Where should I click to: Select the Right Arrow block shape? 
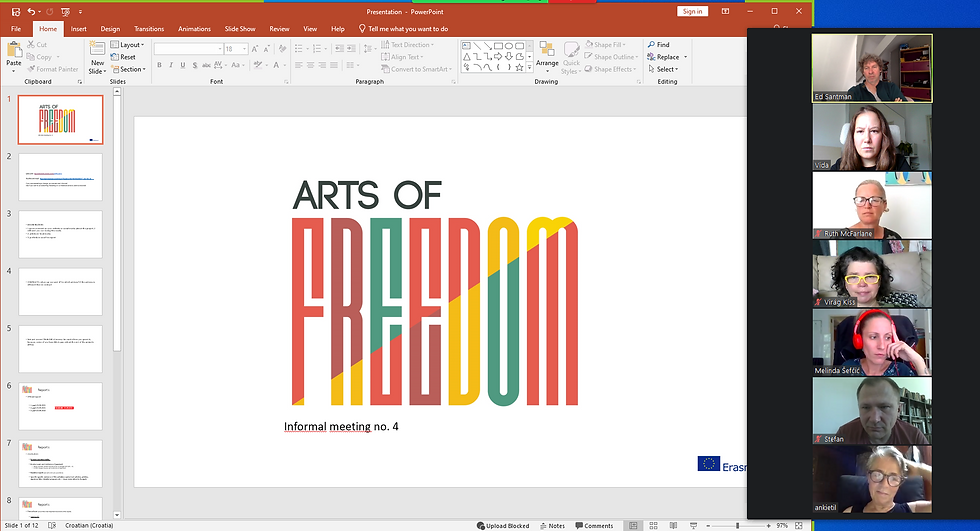pyautogui.click(x=498, y=56)
